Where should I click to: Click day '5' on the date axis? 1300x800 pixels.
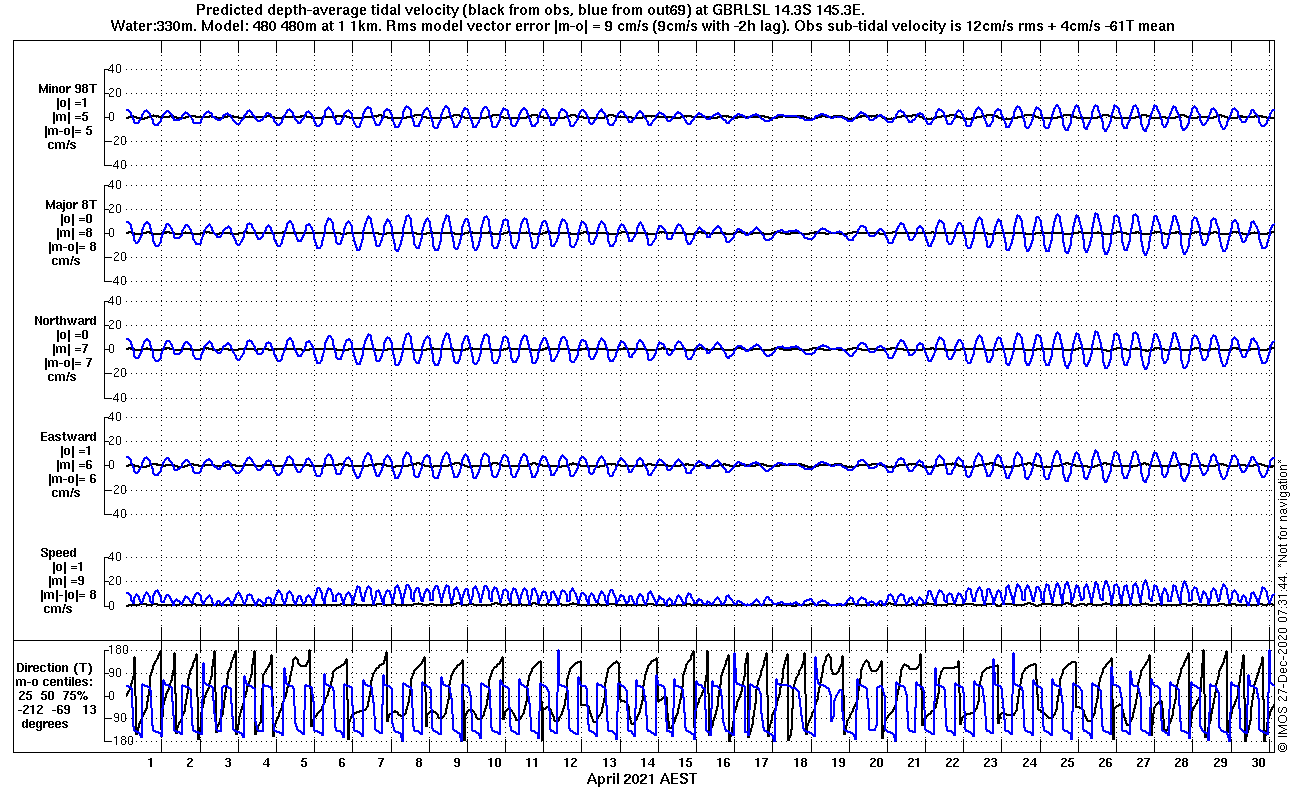point(304,762)
